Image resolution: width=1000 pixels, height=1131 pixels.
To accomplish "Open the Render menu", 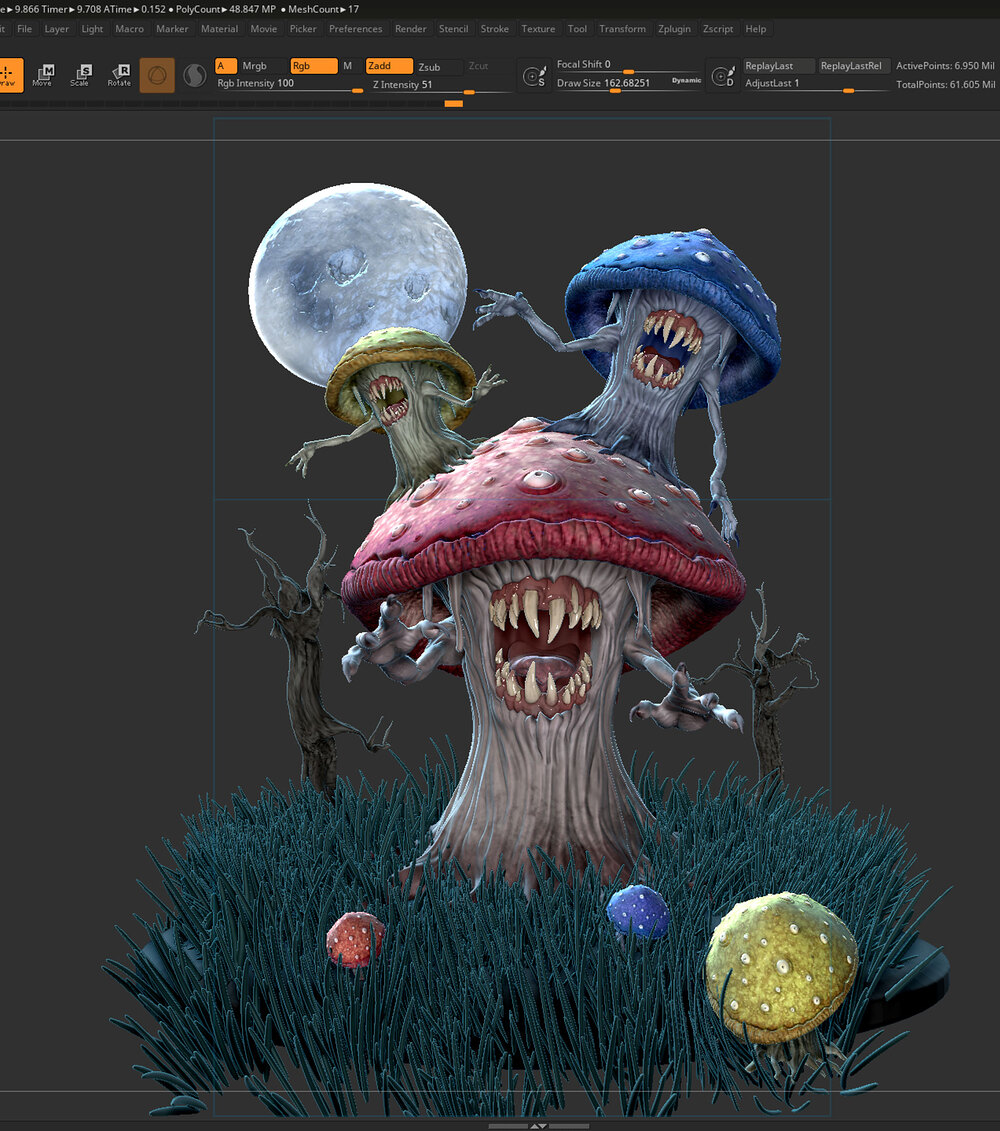I will pos(411,29).
